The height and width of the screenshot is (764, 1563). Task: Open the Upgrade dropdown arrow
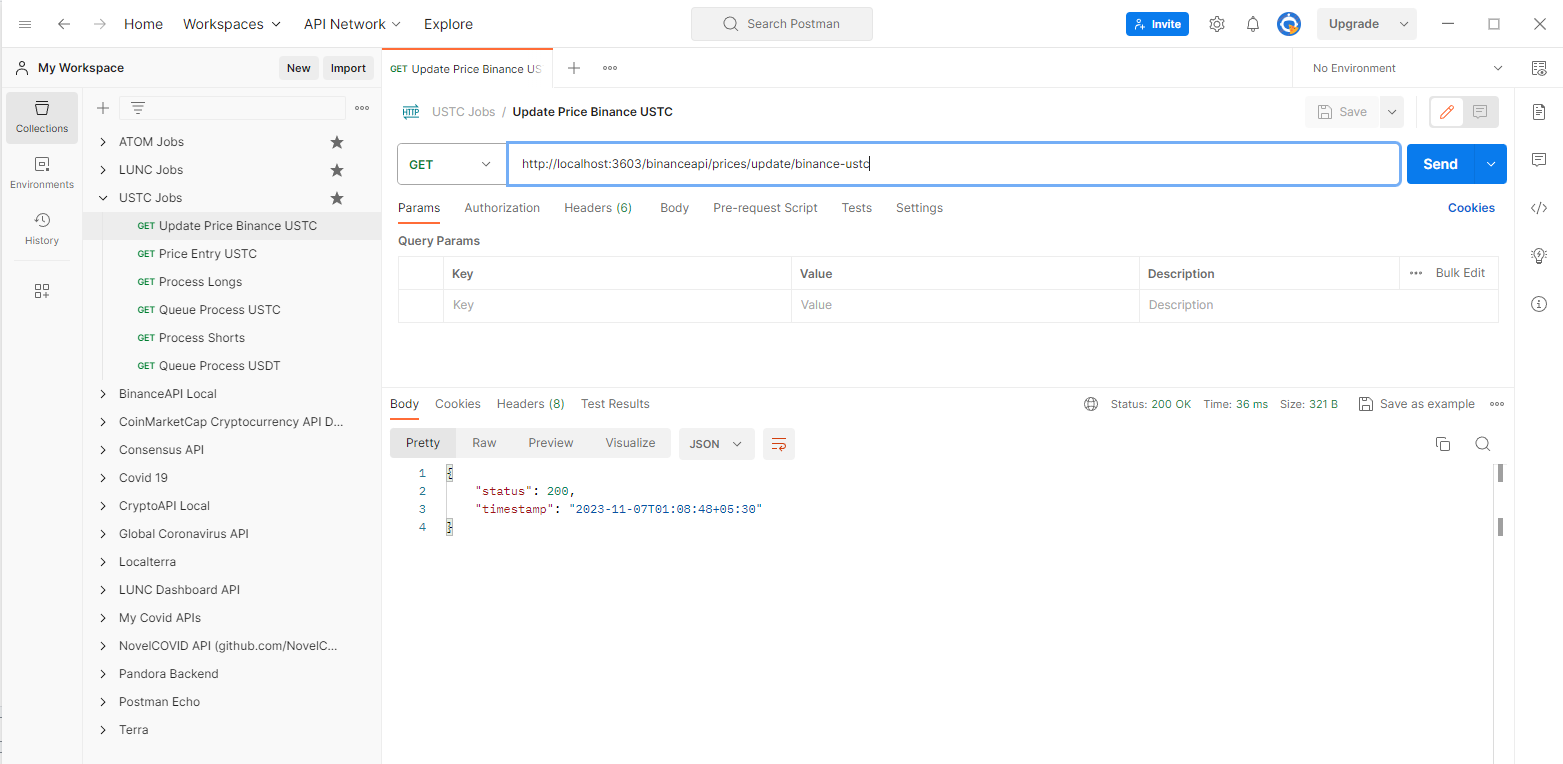click(1404, 24)
